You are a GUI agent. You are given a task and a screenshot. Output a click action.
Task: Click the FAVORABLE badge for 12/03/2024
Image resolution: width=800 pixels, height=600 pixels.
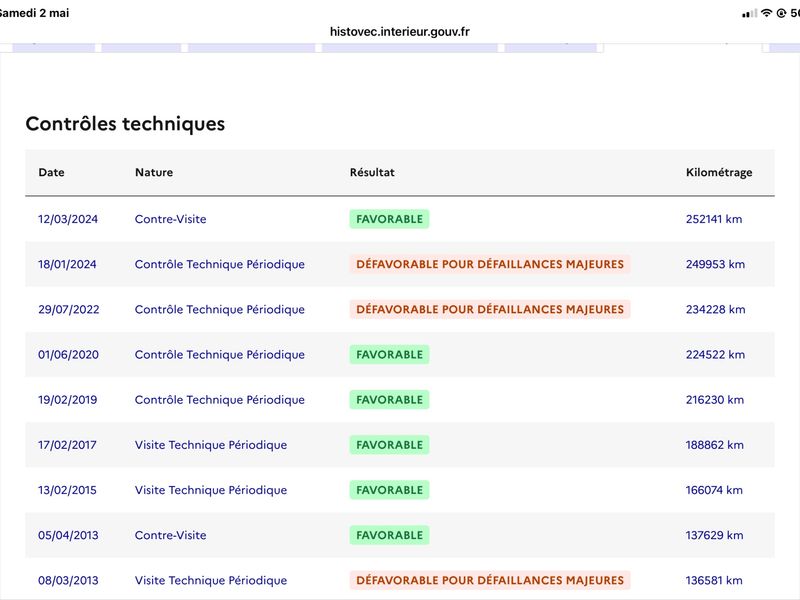[x=389, y=219]
